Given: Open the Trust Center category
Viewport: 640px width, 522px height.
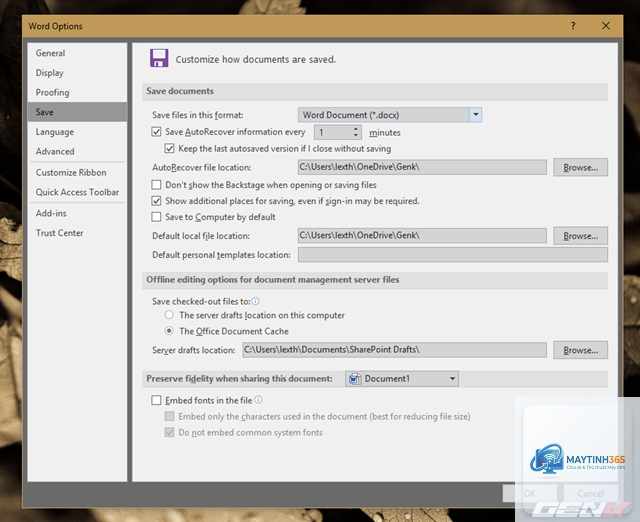Looking at the screenshot, I should [x=77, y=233].
